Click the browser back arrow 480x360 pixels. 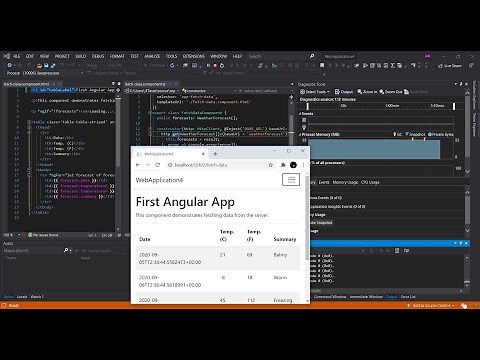138,165
